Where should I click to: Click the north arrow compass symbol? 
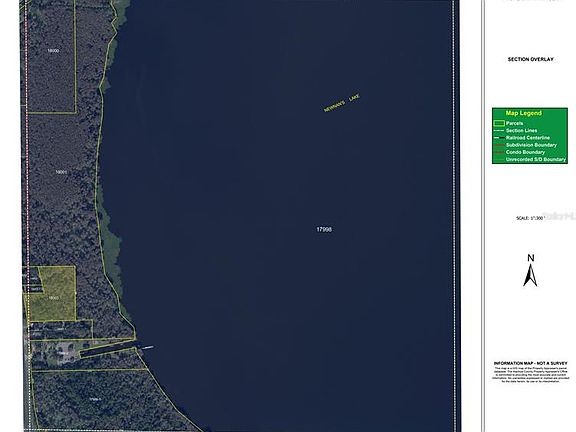(530, 276)
